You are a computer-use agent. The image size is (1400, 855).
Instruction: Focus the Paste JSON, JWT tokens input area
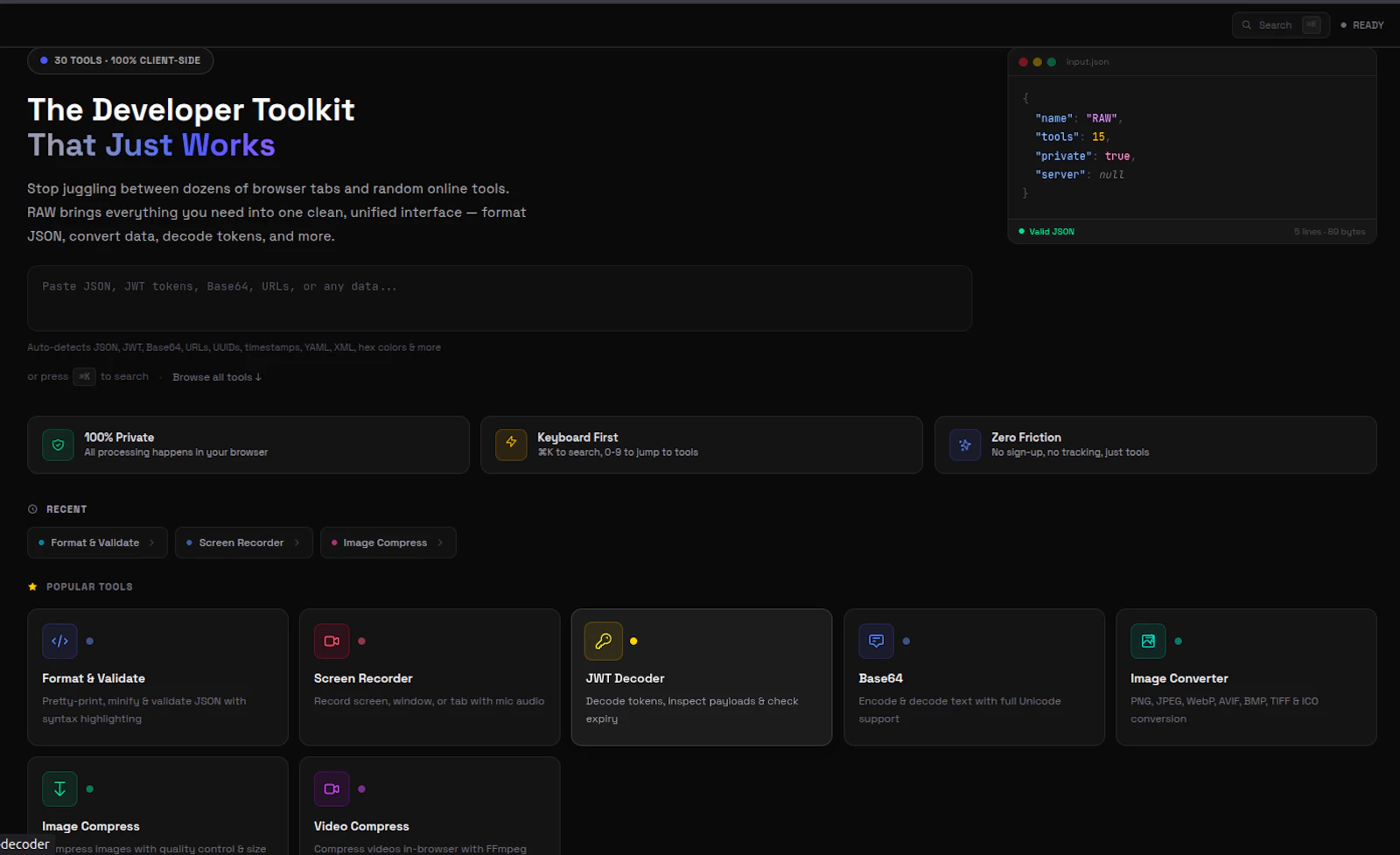click(x=500, y=298)
